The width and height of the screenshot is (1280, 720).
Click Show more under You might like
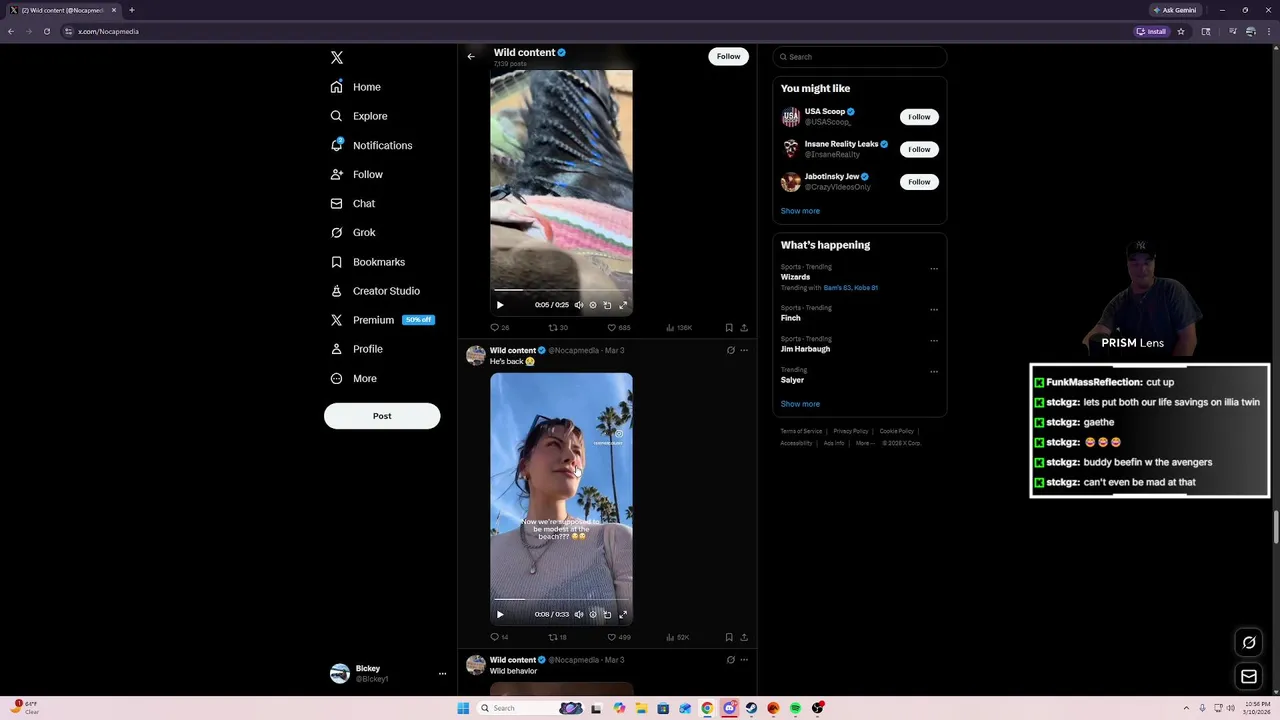(x=800, y=211)
